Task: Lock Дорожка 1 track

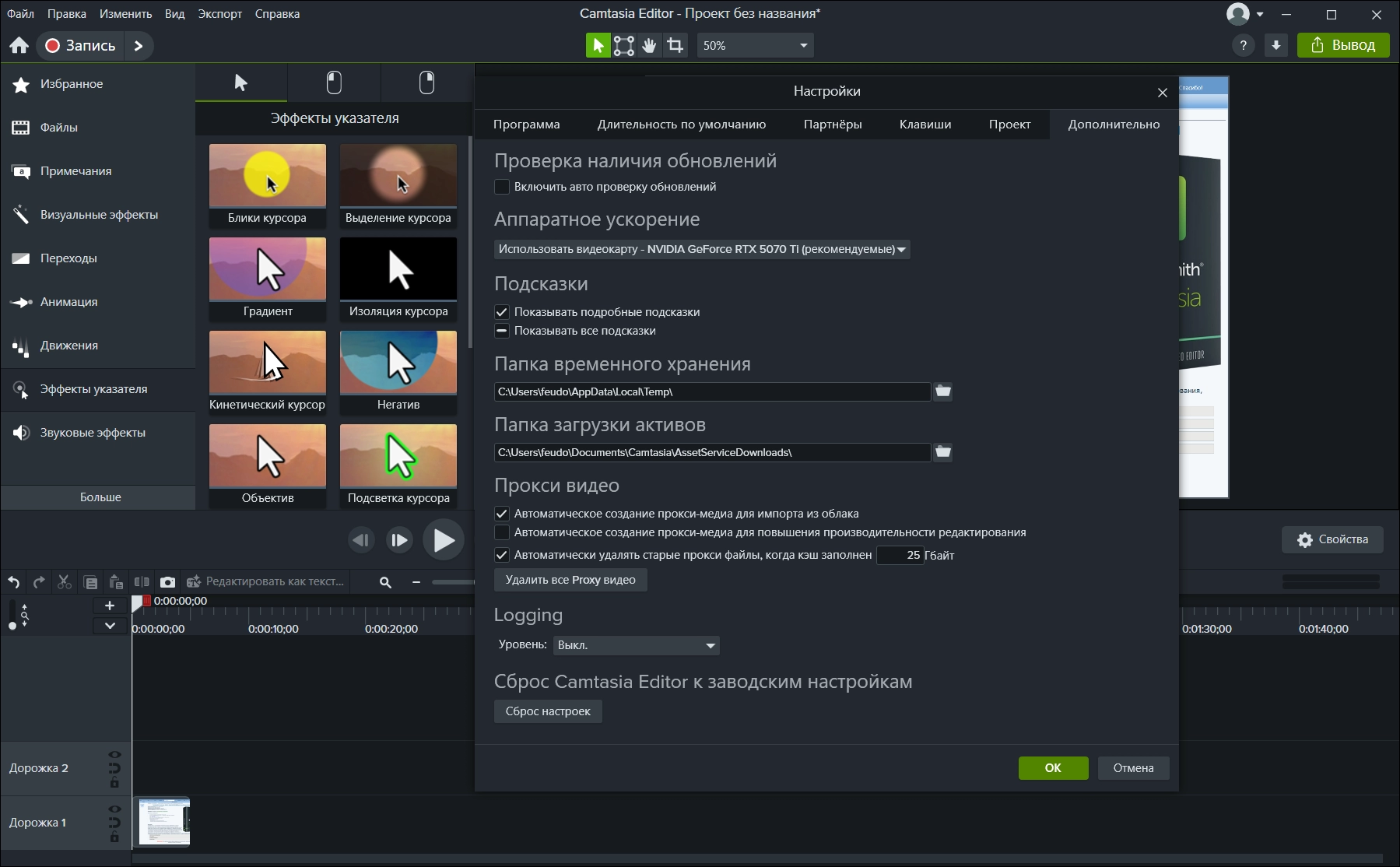Action: 114,837
